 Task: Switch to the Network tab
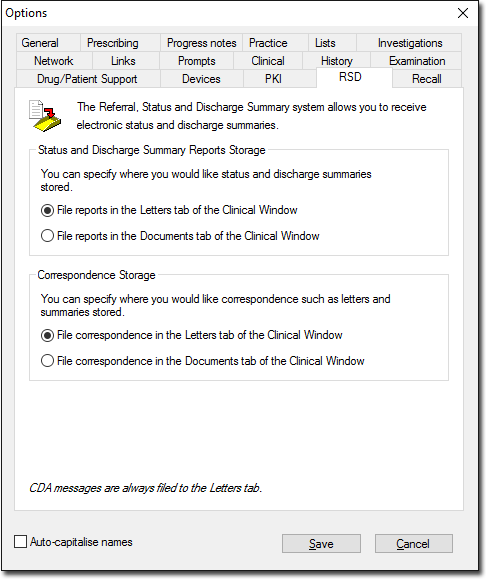[x=54, y=61]
